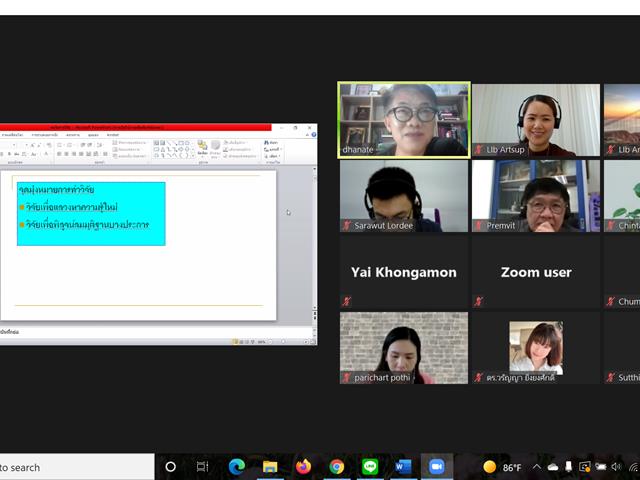Click the Normal view button in status bar

(235, 342)
